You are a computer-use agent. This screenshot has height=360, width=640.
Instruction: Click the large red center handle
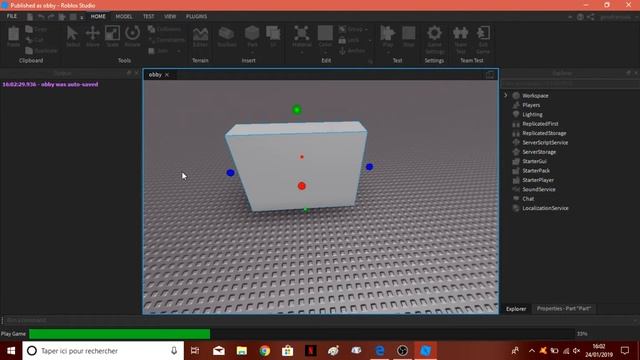[x=302, y=186]
